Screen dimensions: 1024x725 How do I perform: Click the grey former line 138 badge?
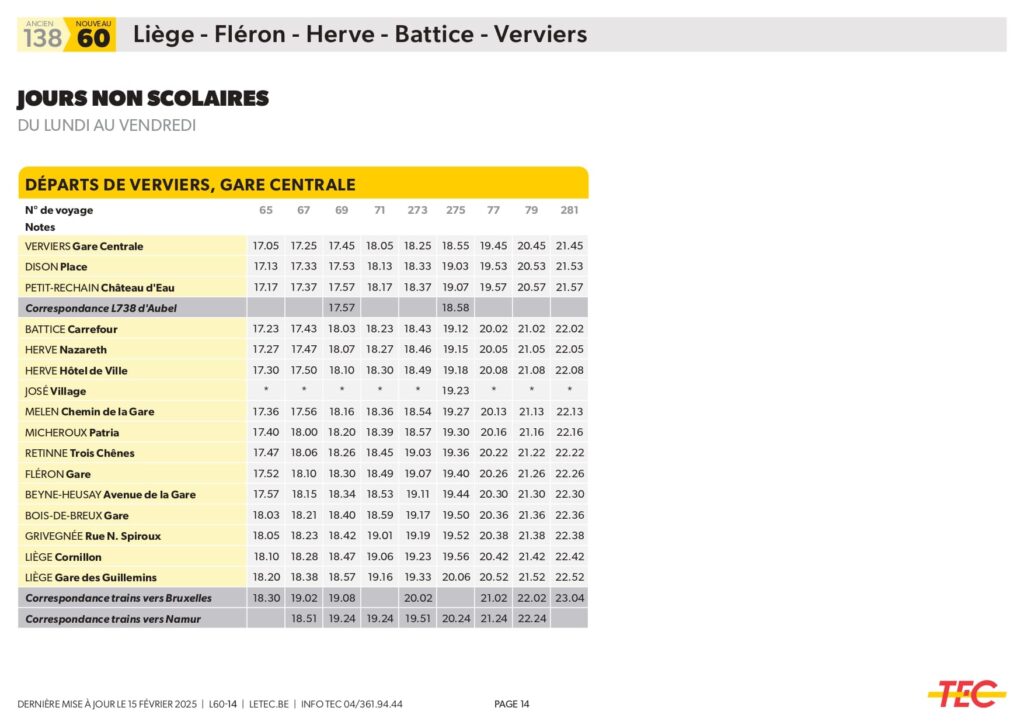pyautogui.click(x=42, y=36)
